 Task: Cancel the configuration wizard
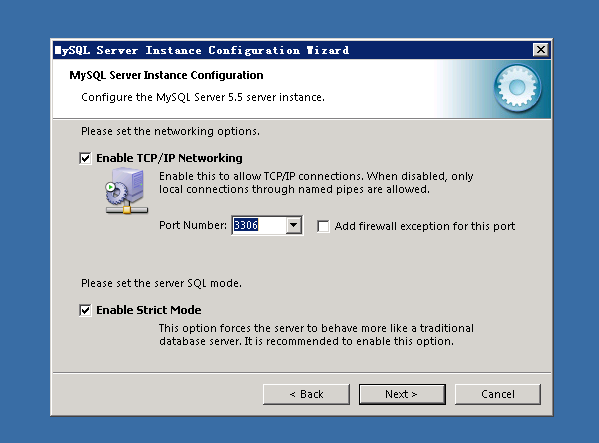pos(498,394)
